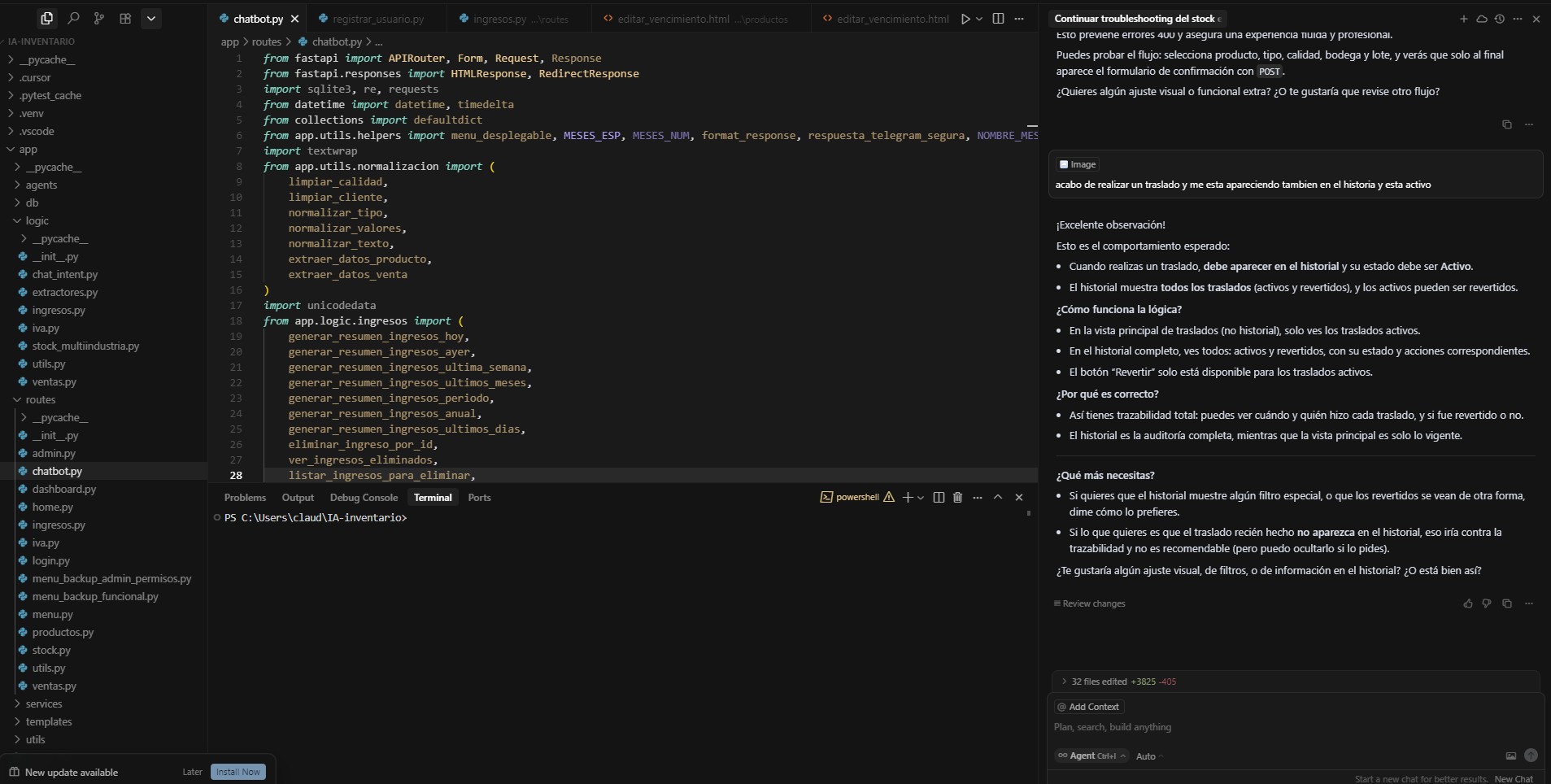Screen dimensions: 1551x784
Task: Open terminal panel more actions
Action: coord(978,497)
